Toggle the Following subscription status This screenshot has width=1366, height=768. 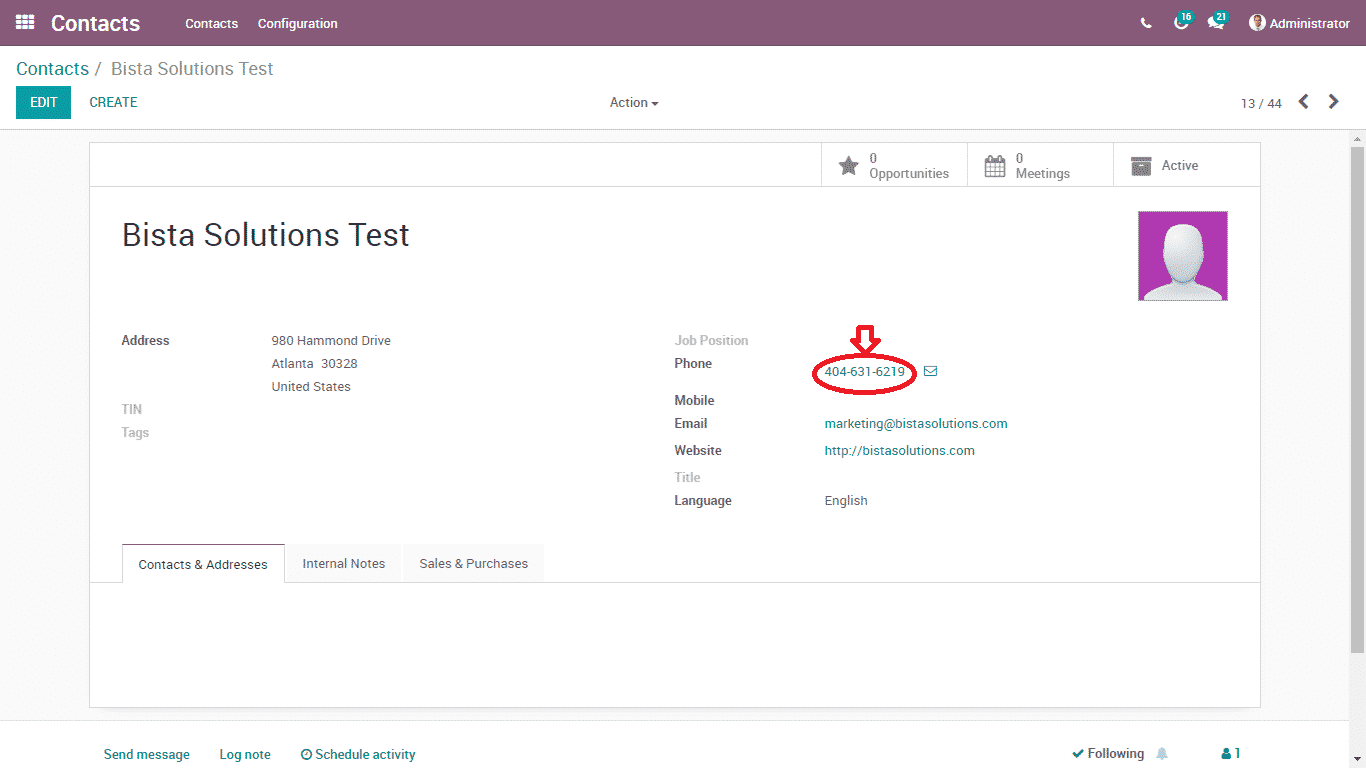(1108, 754)
